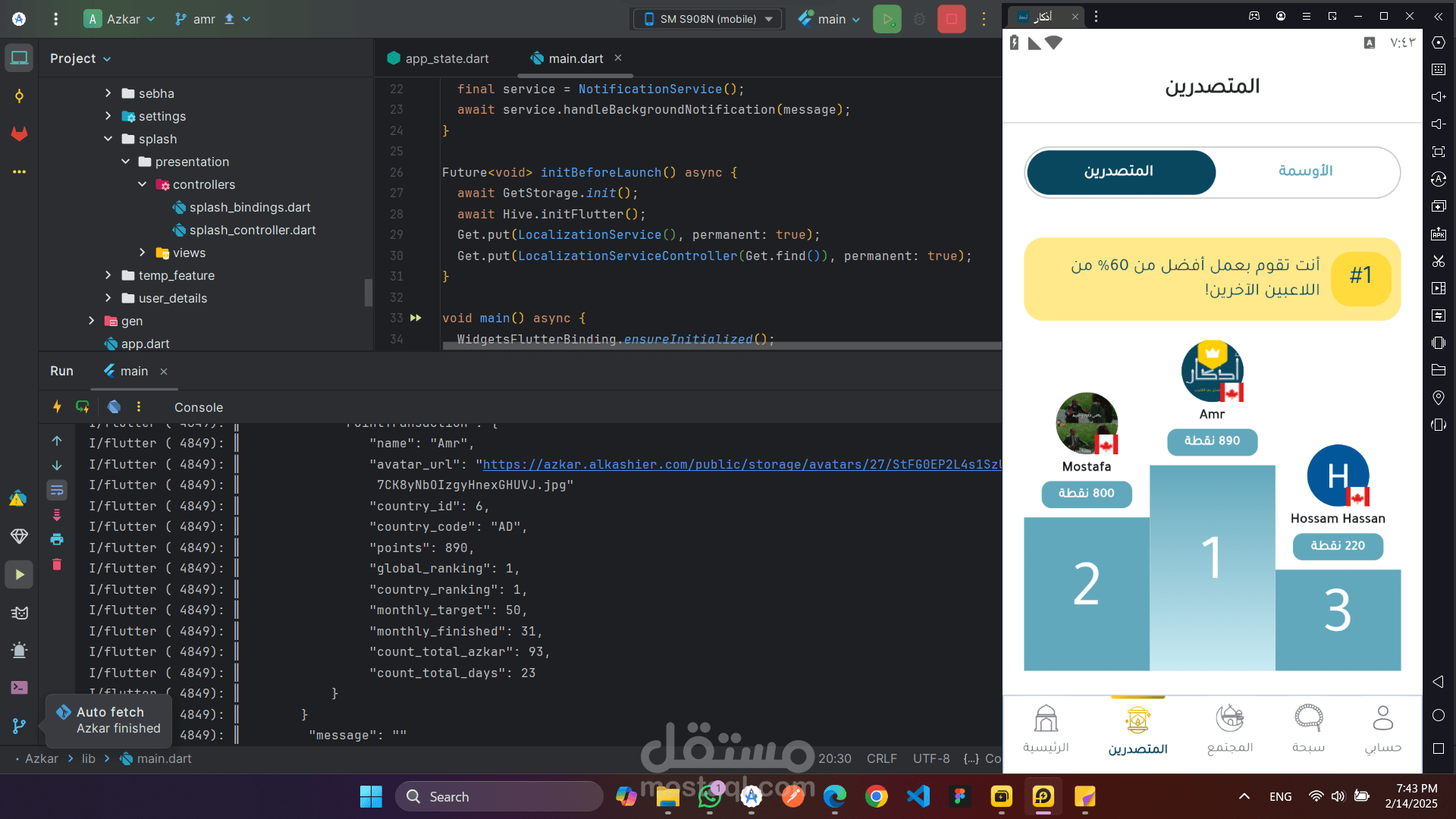Screen dimensions: 1456x819
Task: Open the Git branch tool window icon
Action: tap(19, 726)
